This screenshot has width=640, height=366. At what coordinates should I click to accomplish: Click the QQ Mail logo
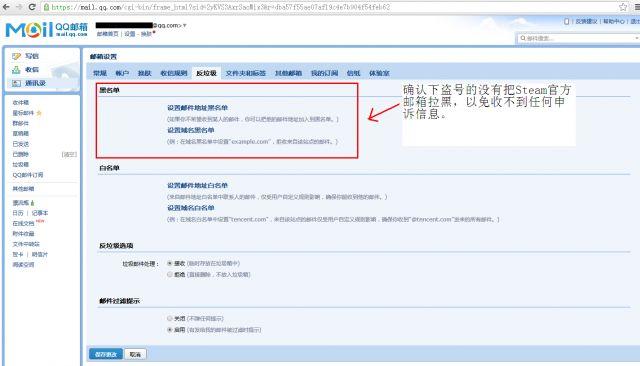pyautogui.click(x=47, y=29)
